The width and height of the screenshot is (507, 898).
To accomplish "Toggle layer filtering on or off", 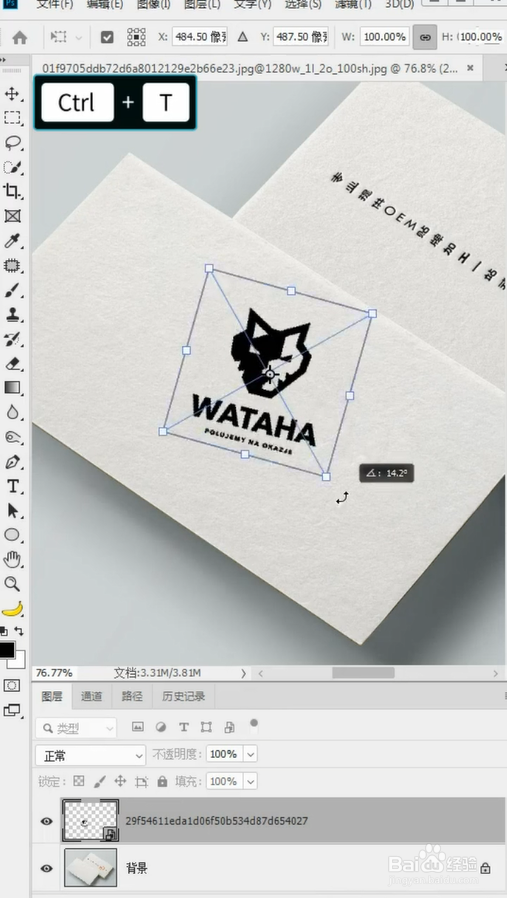I will pos(254,723).
